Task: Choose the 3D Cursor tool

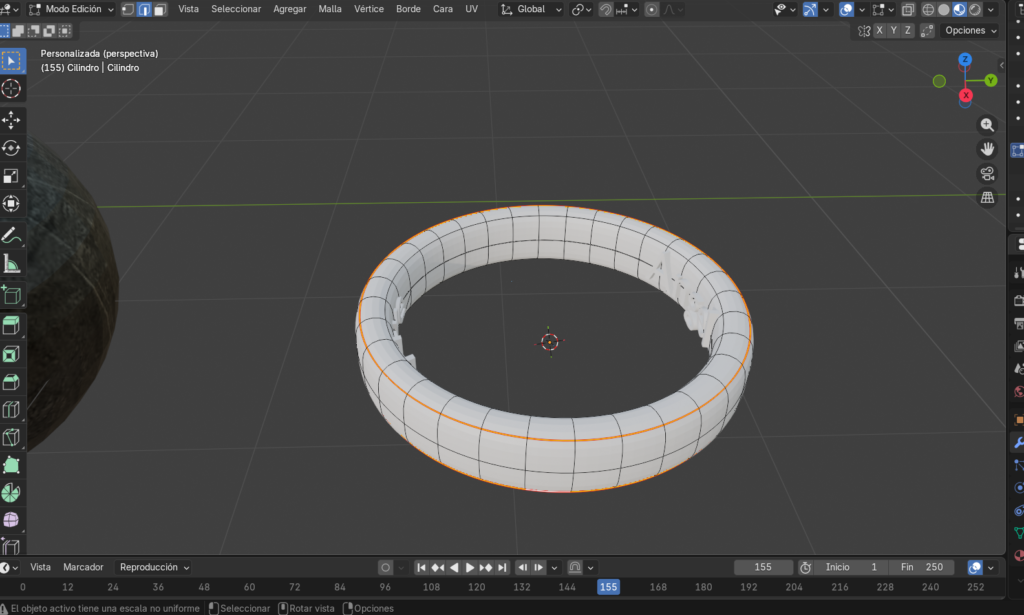Action: click(x=12, y=89)
